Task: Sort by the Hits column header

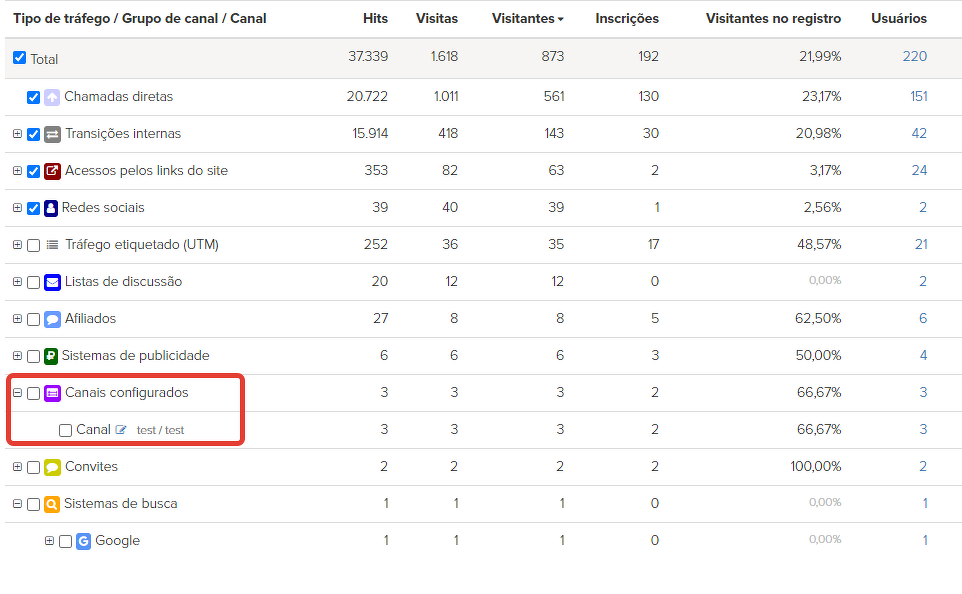Action: [375, 19]
